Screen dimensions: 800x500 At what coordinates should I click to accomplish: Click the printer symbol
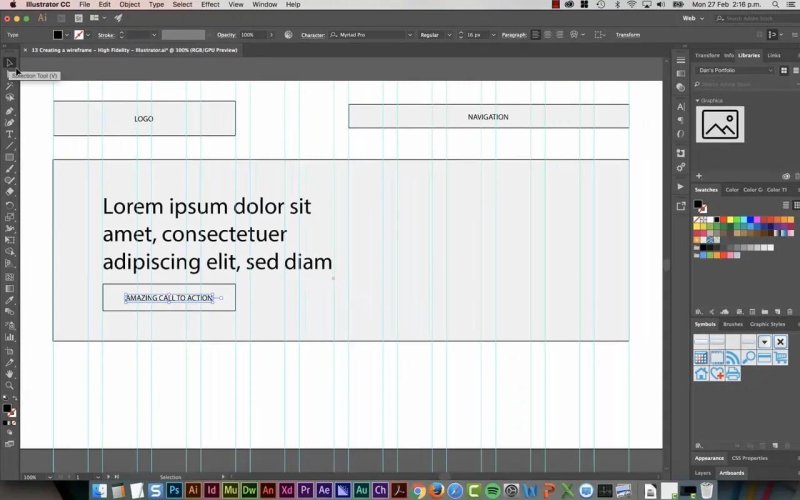click(x=733, y=373)
